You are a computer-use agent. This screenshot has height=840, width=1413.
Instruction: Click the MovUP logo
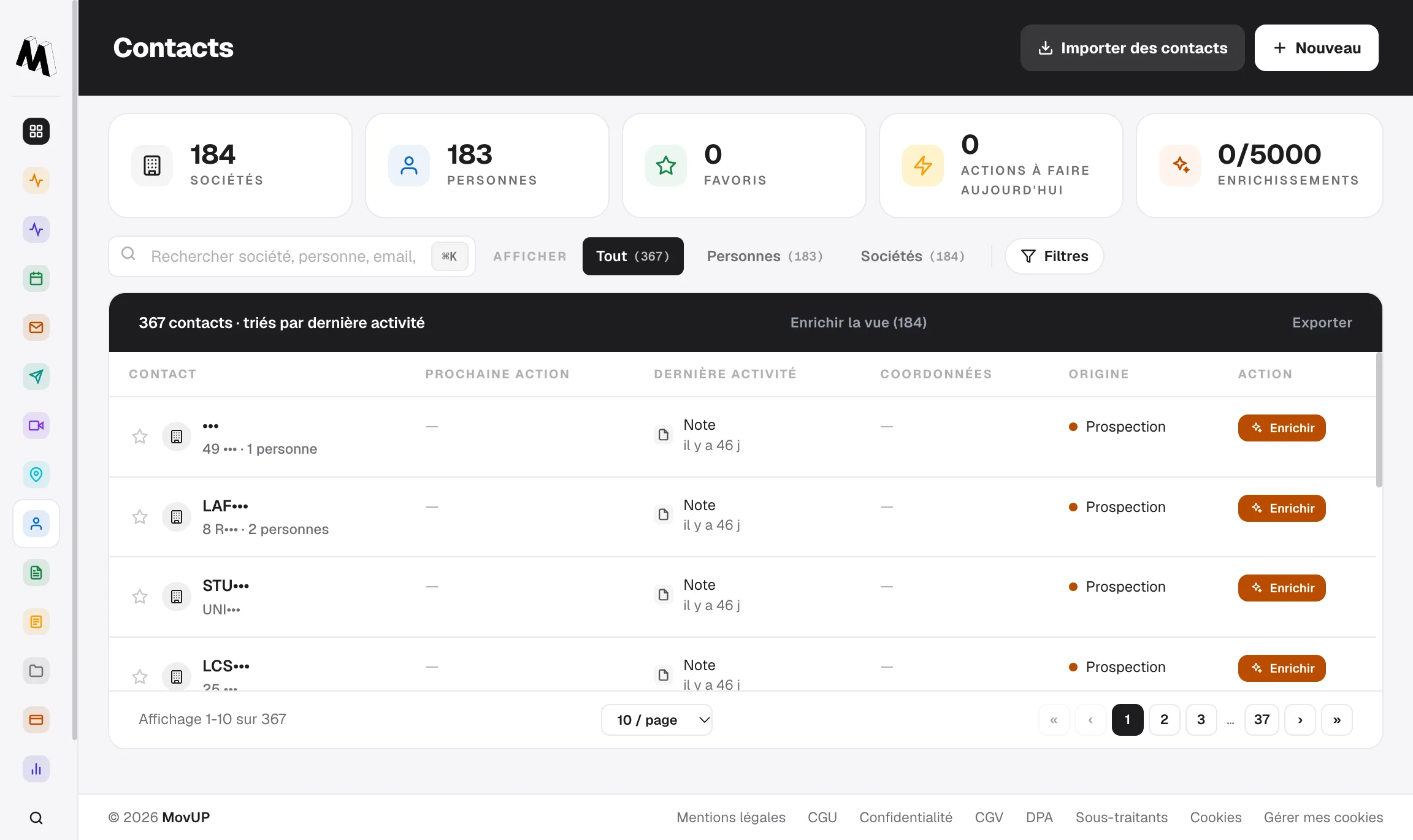tap(36, 56)
